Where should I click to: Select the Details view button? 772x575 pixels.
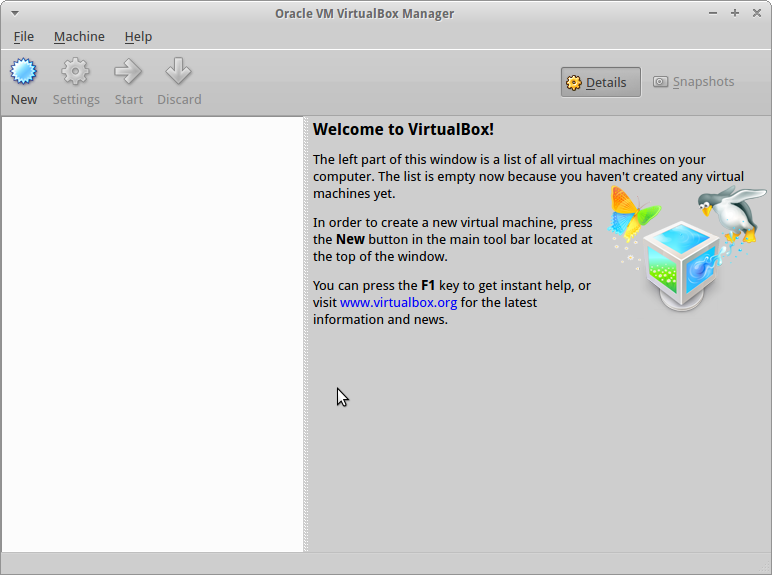[601, 82]
